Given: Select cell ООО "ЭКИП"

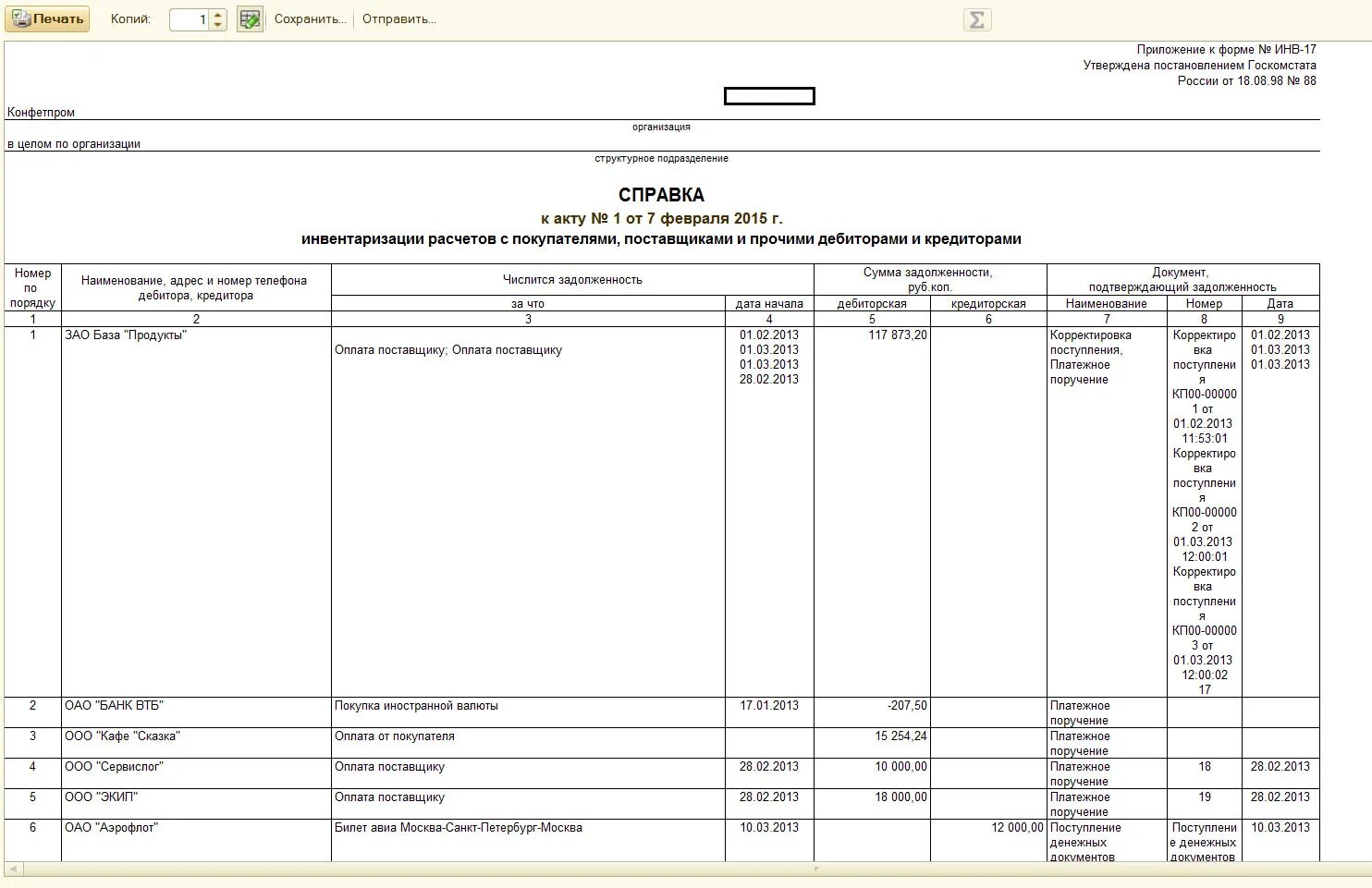Looking at the screenshot, I should pos(196,804).
